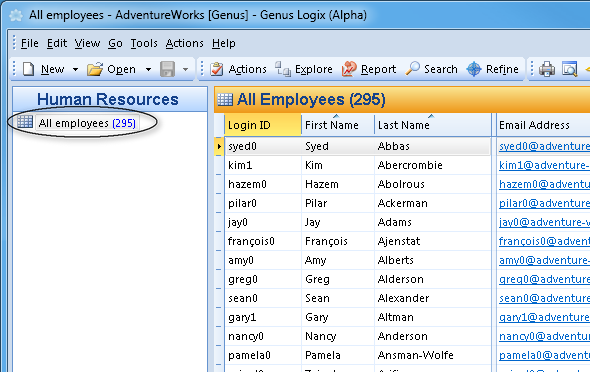
Task: Open the Go menu
Action: pyautogui.click(x=115, y=44)
